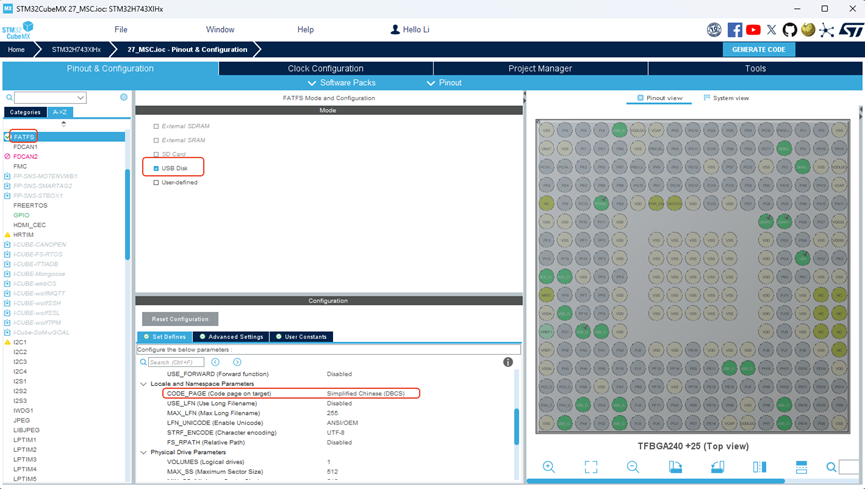
Task: Select the Pinout view tab
Action: [660, 98]
